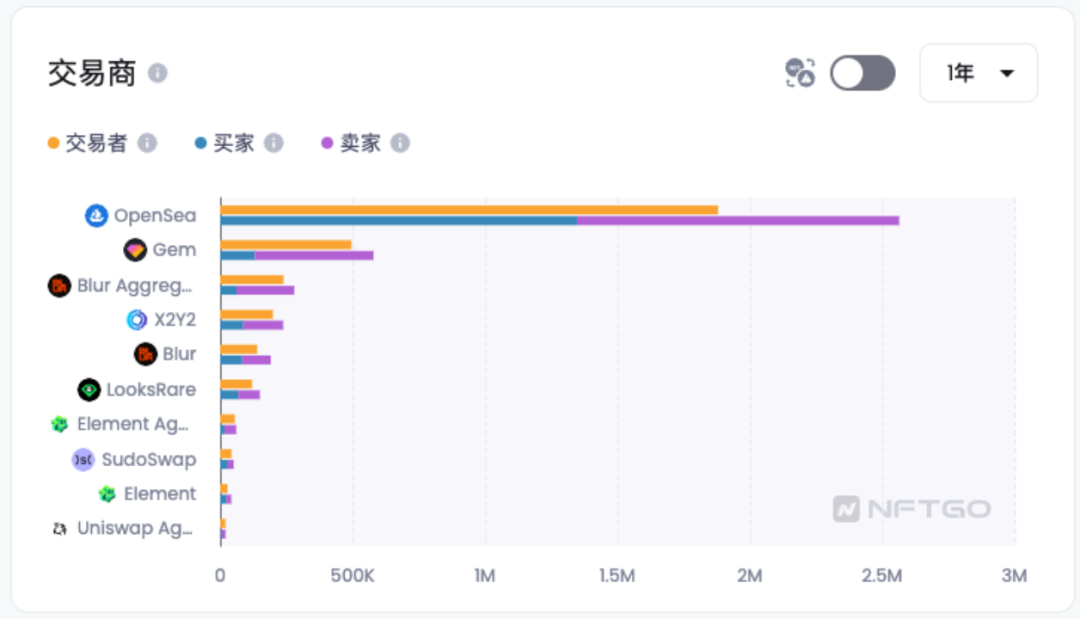1080x619 pixels.
Task: Select the OpenSea label
Action: (155, 216)
